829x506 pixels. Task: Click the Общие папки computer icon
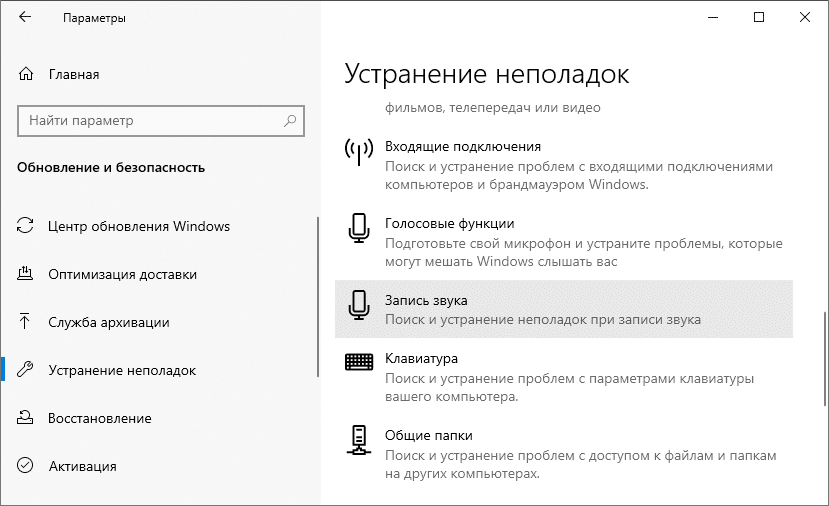pyautogui.click(x=358, y=441)
